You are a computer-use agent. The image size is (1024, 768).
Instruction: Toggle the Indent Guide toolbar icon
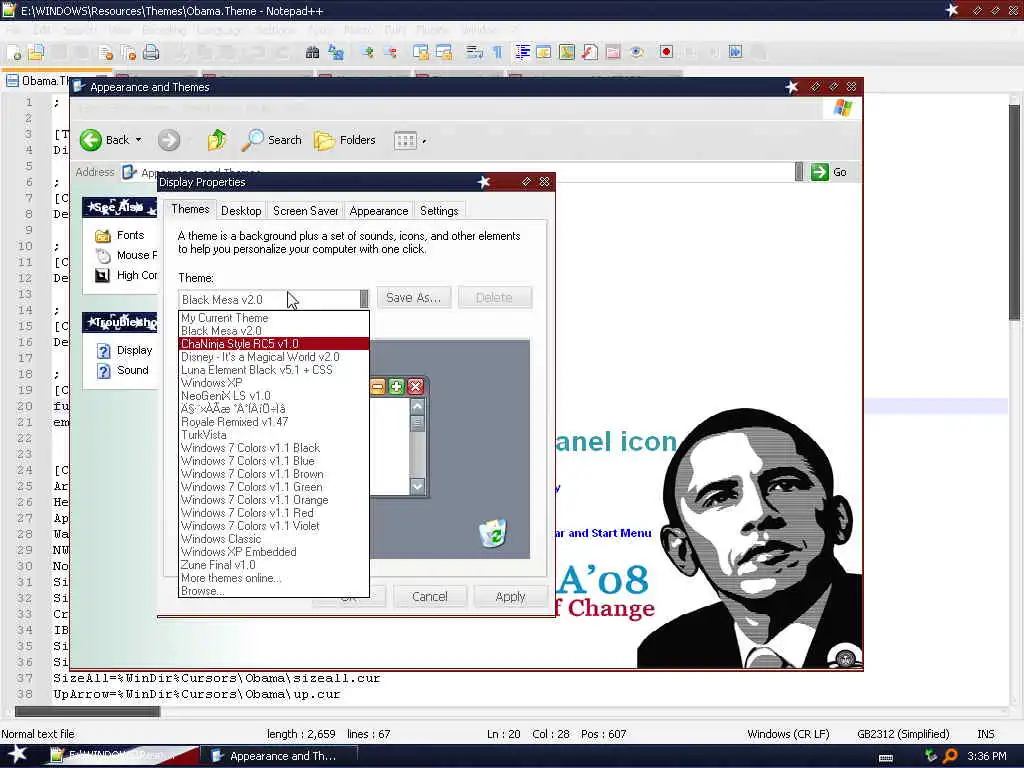[x=522, y=52]
